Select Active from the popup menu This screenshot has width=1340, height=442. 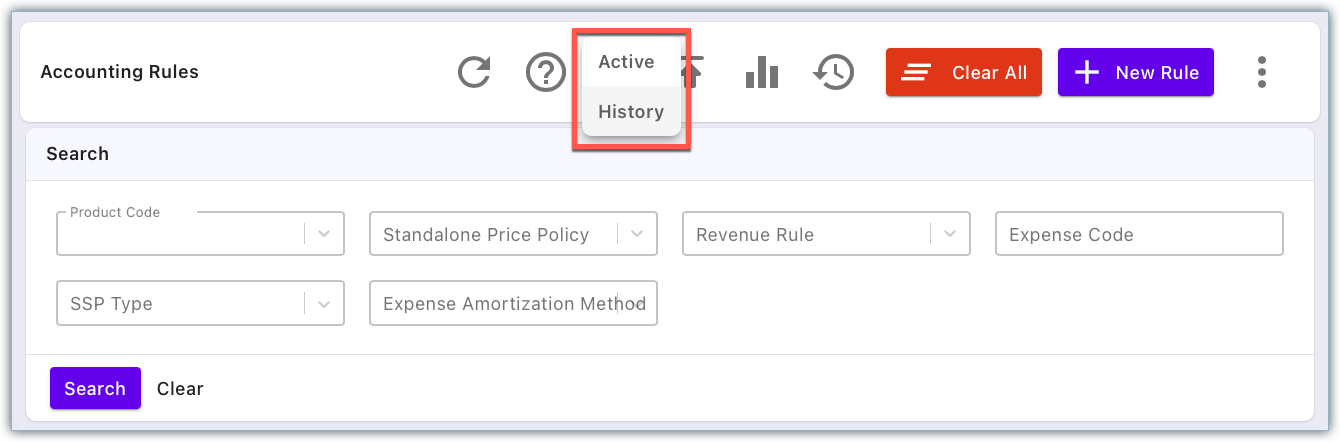click(627, 62)
